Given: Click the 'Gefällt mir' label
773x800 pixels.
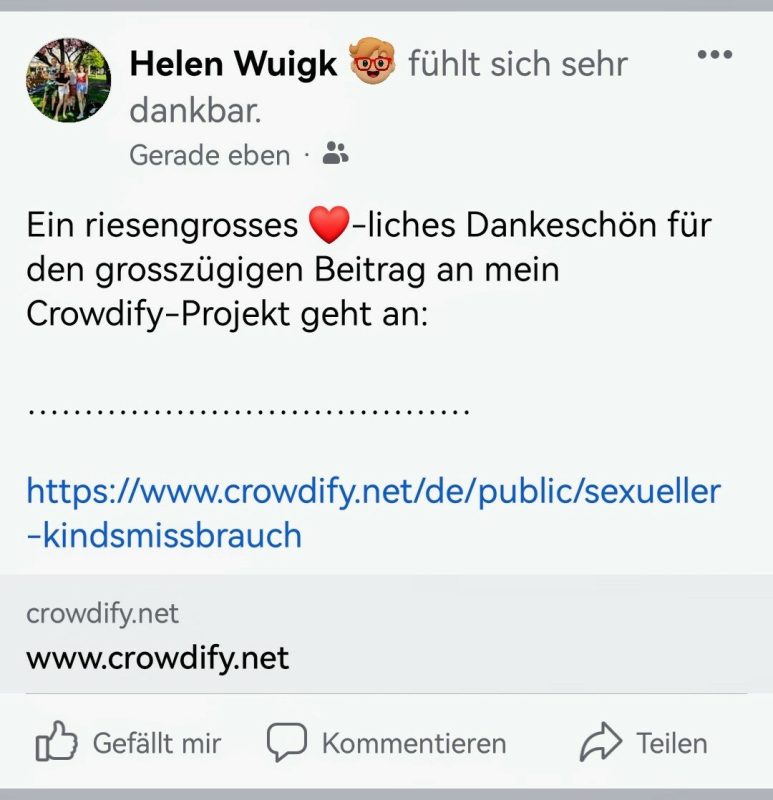Looking at the screenshot, I should click(x=157, y=743).
